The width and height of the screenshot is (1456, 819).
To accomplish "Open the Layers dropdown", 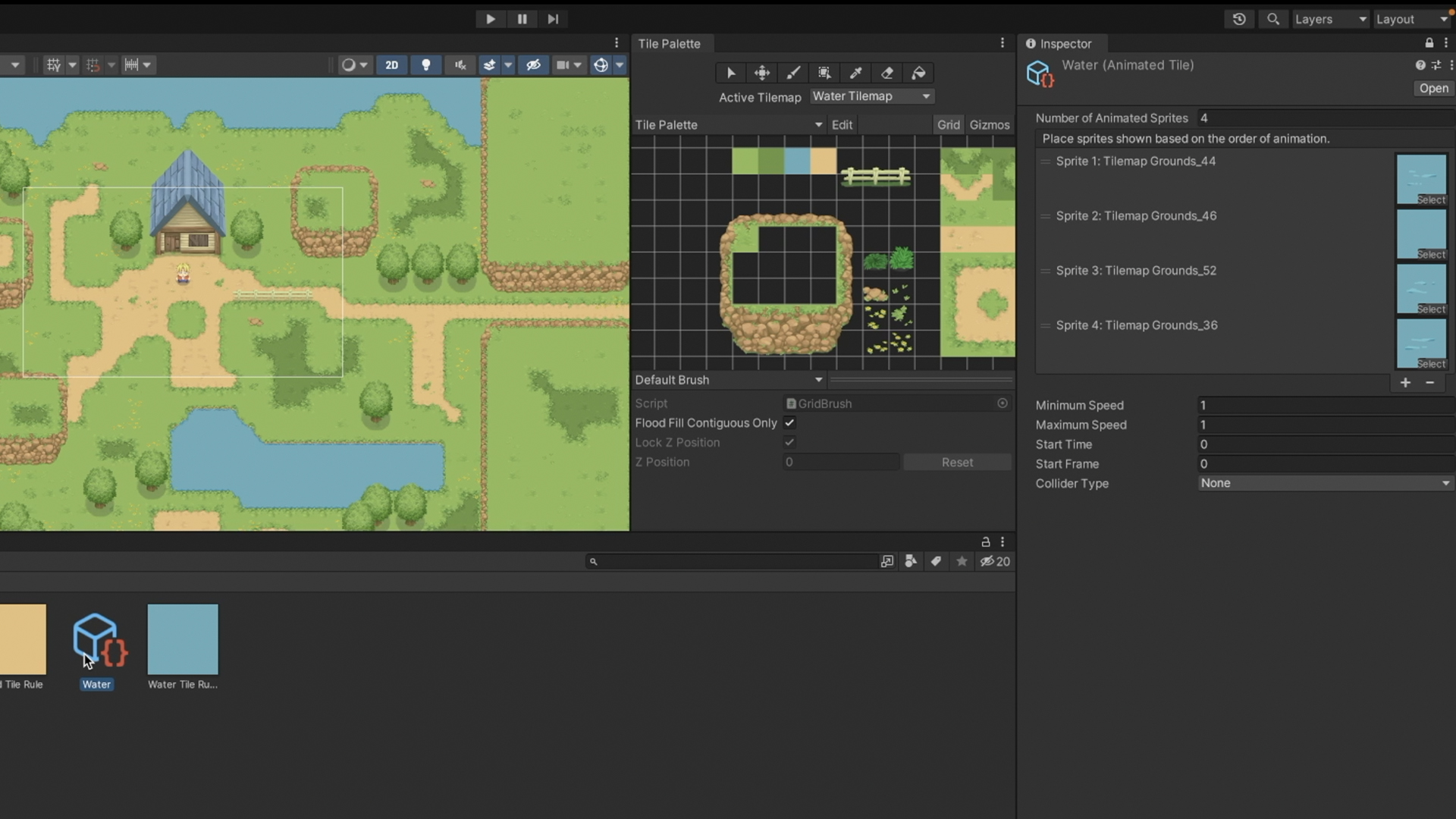I will tap(1330, 19).
